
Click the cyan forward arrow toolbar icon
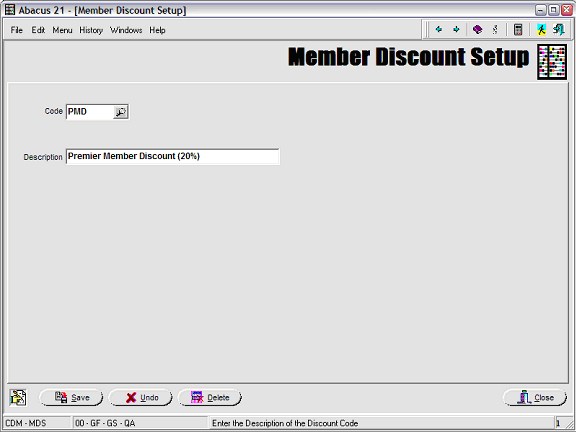pos(456,30)
